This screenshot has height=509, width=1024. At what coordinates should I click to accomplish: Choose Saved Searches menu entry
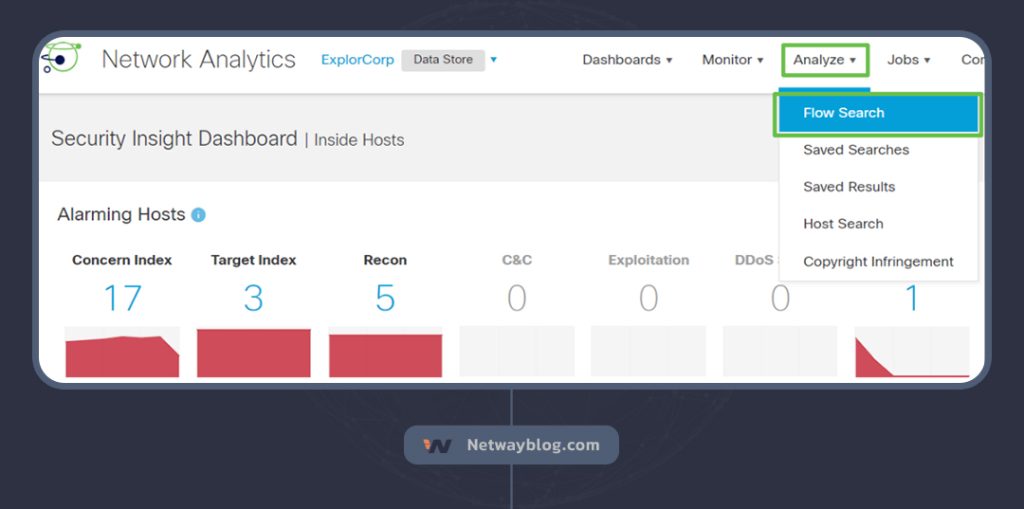[856, 150]
